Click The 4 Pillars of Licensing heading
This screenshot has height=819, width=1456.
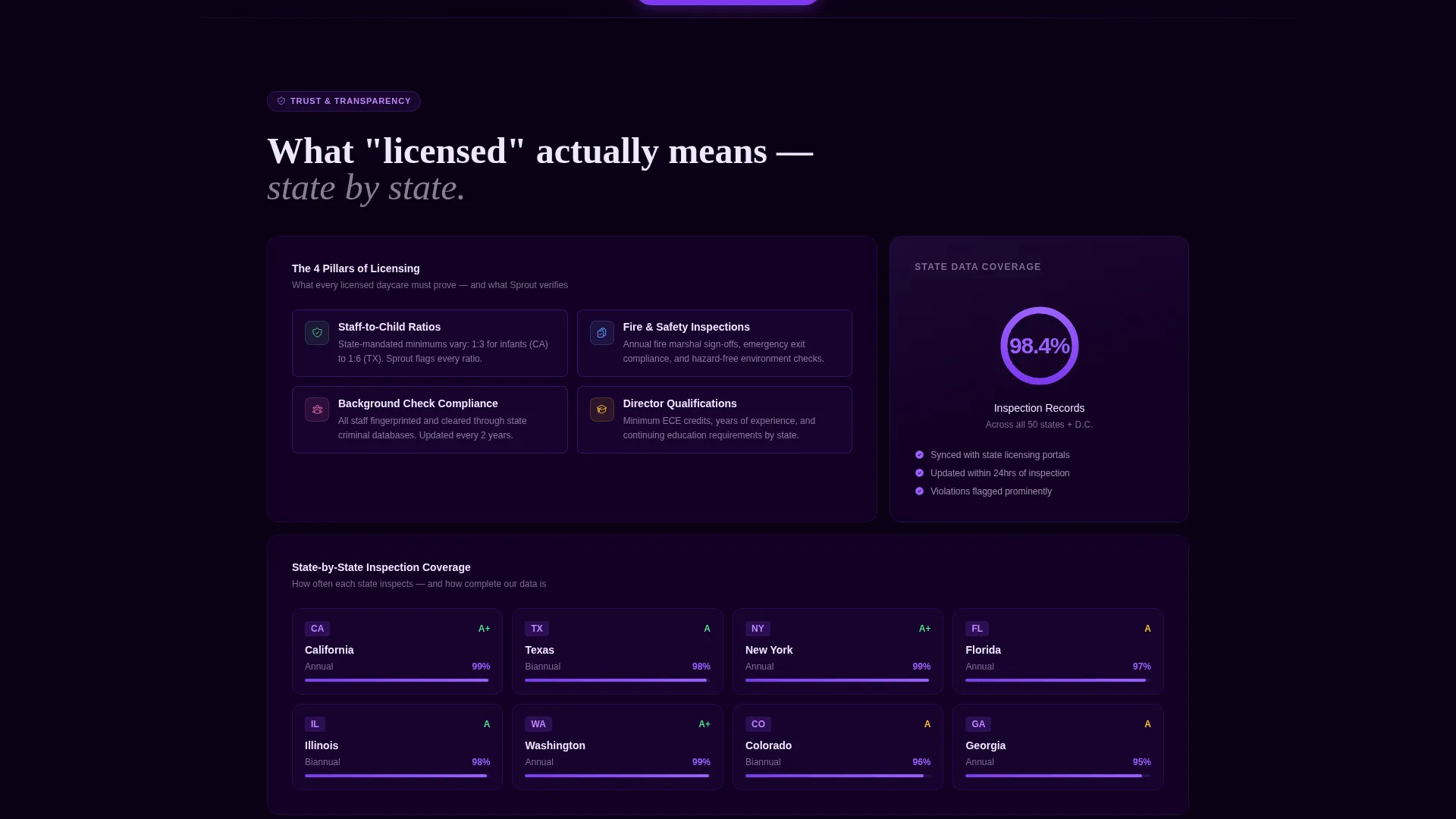click(356, 268)
